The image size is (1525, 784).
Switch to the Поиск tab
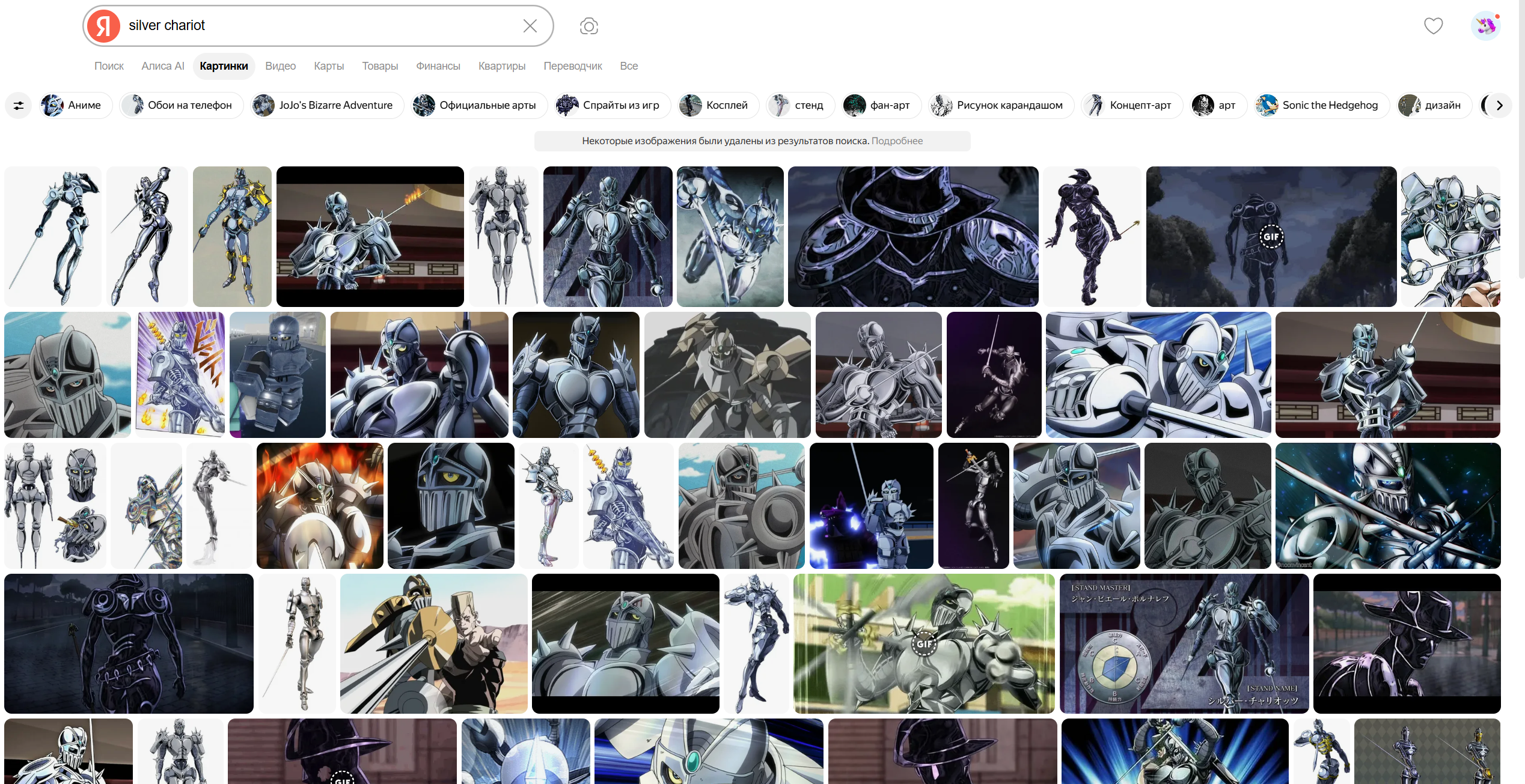click(109, 66)
